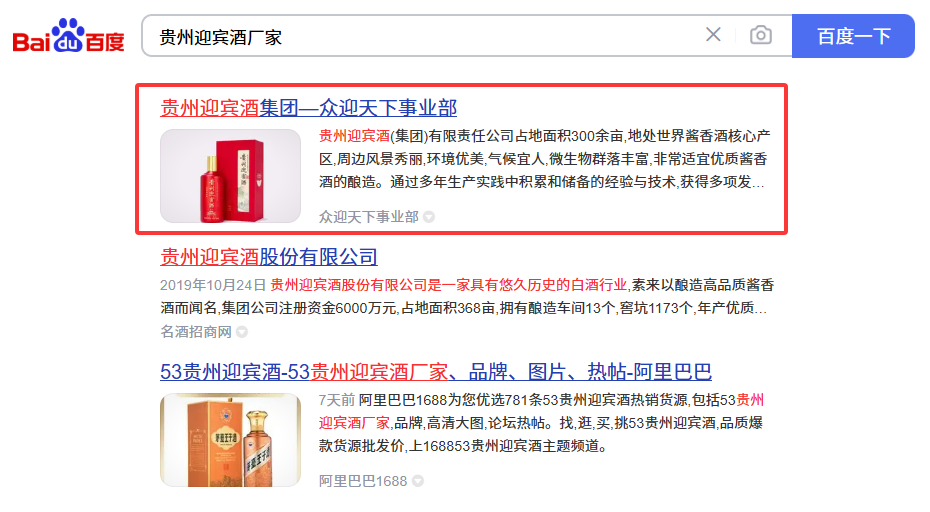Click the 2019年10月24日 result snippet text
This screenshot has width=930, height=512.
[467, 297]
